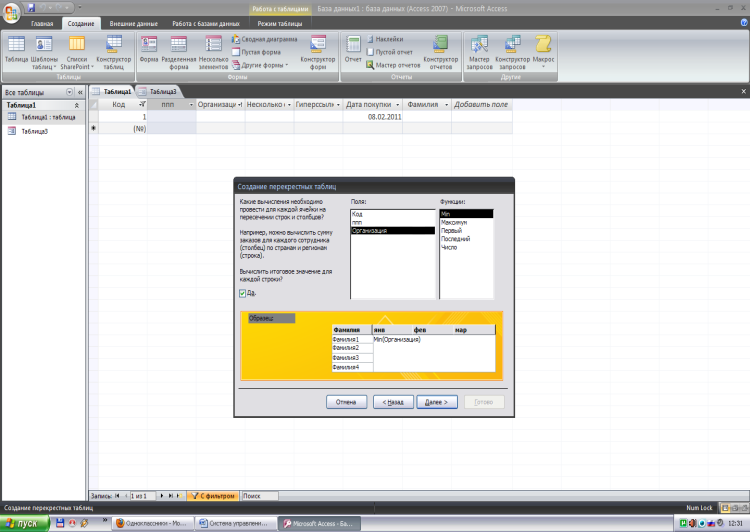Select field Организация in Поля list

click(393, 231)
